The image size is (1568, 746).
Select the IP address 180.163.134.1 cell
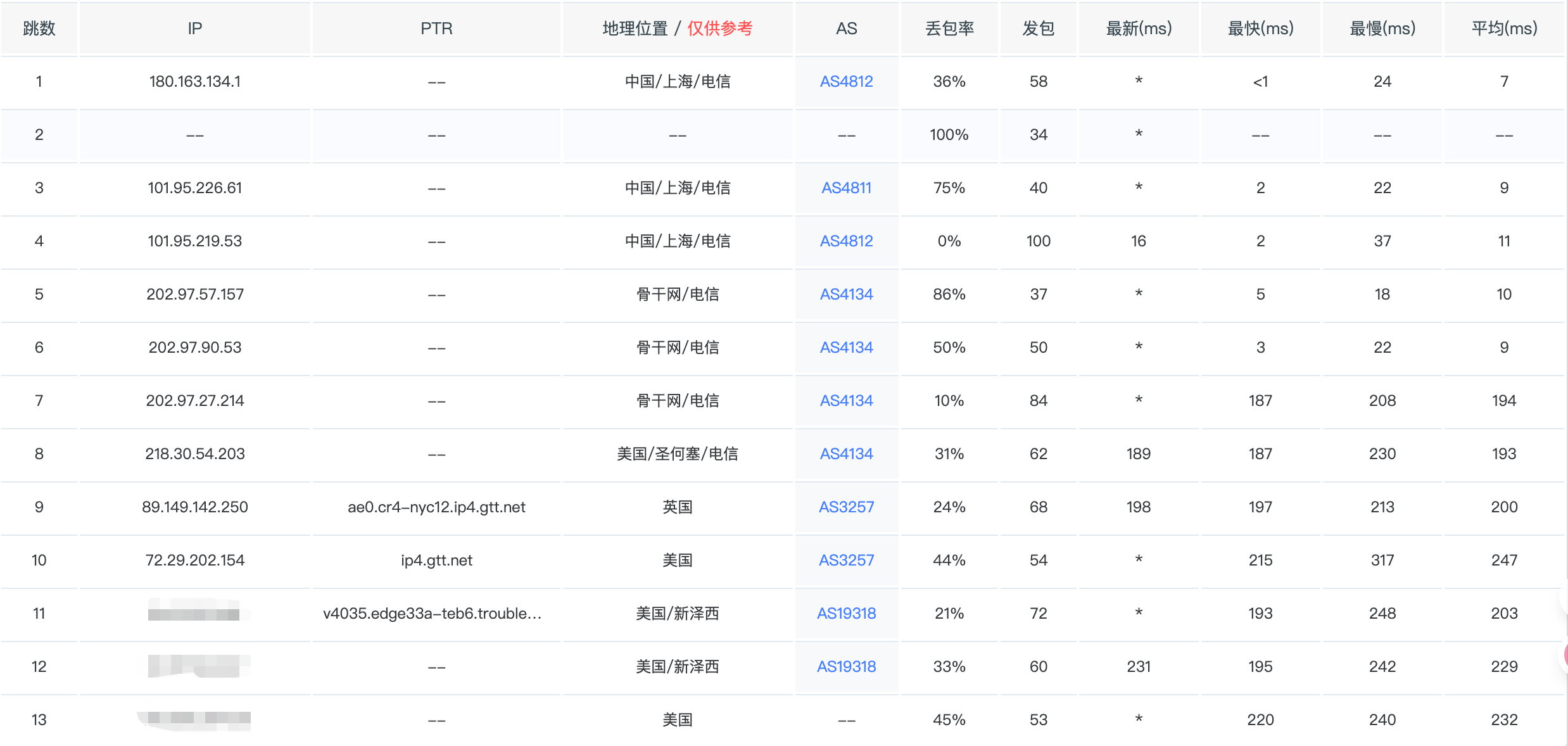pos(194,82)
